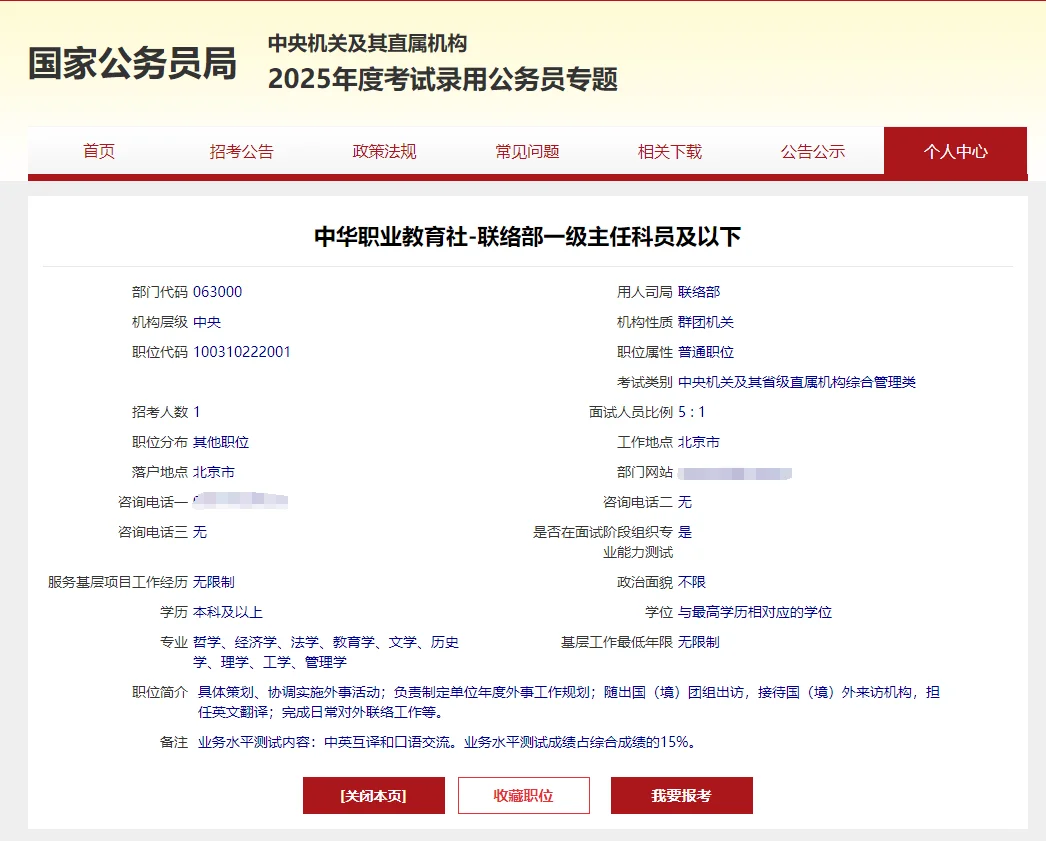
Task: Open the 常见问题 tab
Action: tap(527, 151)
